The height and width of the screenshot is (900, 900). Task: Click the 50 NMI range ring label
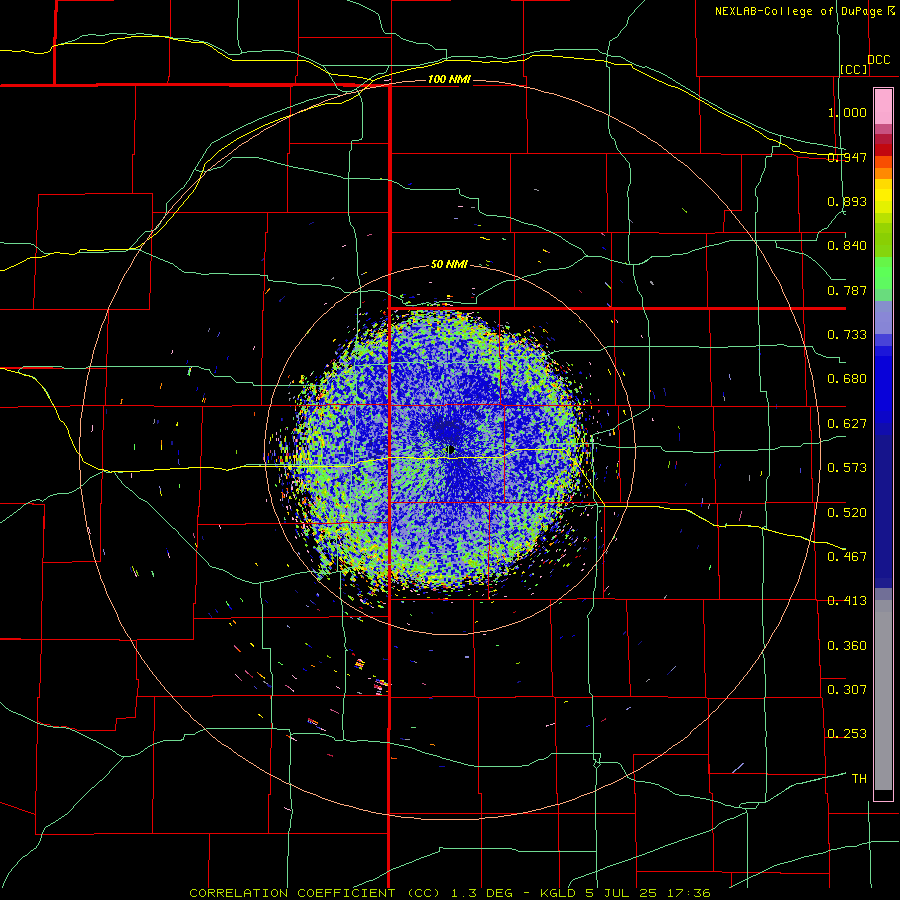449,265
